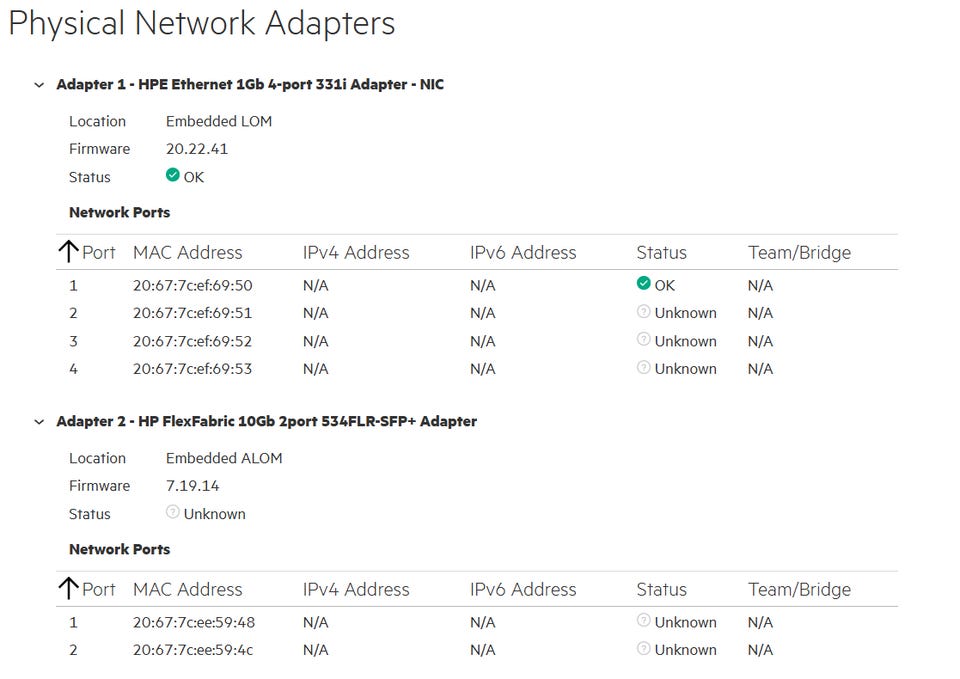
Task: Click Unknown status icon for MAC 20:67:7c:ef:69:53
Action: 643,367
